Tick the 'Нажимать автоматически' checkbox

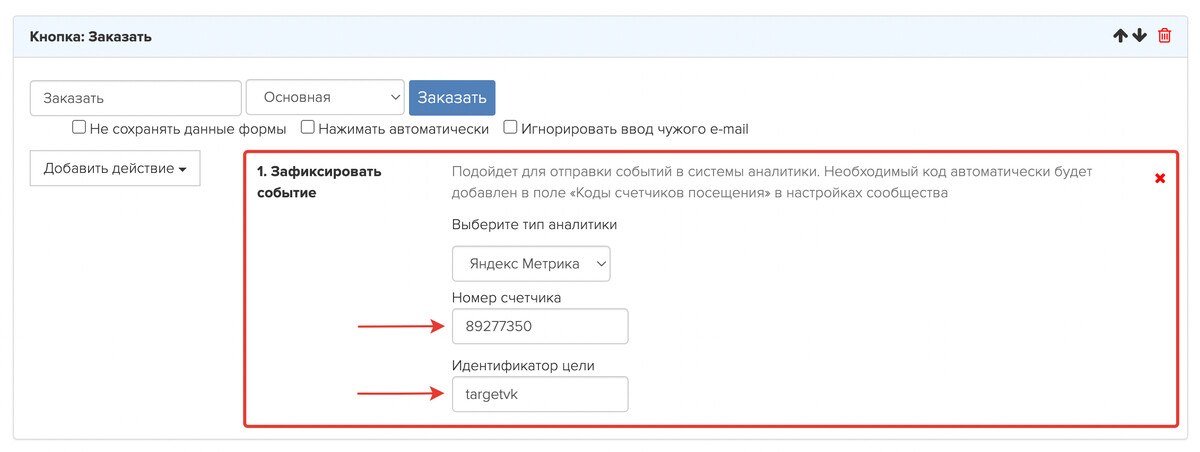[308, 128]
